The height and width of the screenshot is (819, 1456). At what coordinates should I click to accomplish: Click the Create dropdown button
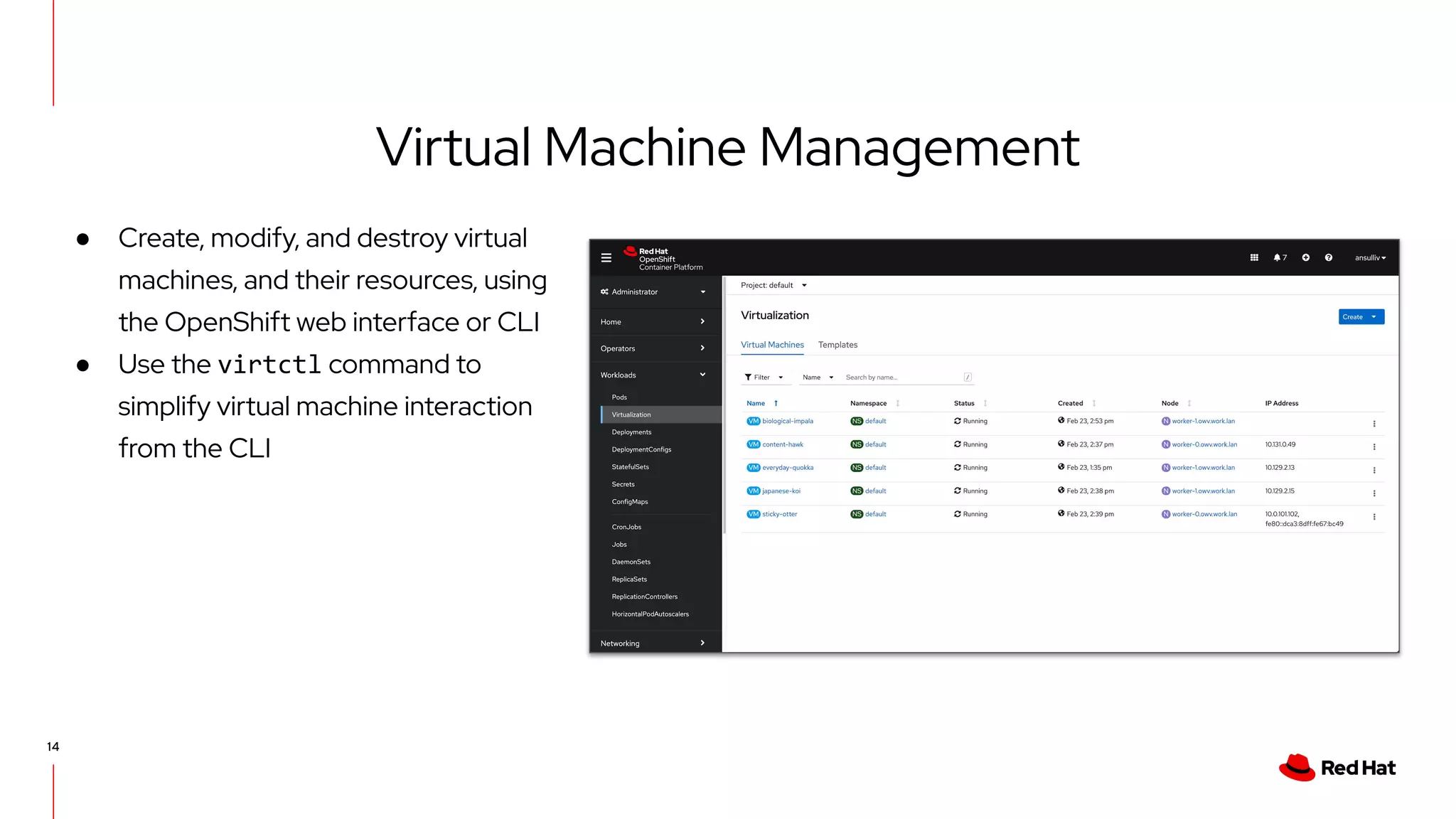click(x=1361, y=317)
